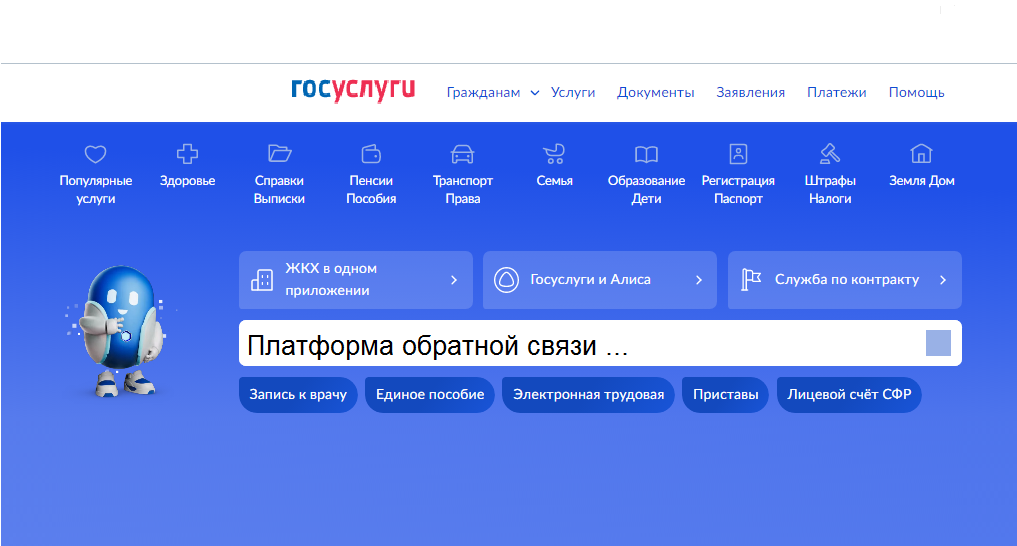Open the ЖКХ в одном приложении banner
The image size is (1017, 546).
355,280
